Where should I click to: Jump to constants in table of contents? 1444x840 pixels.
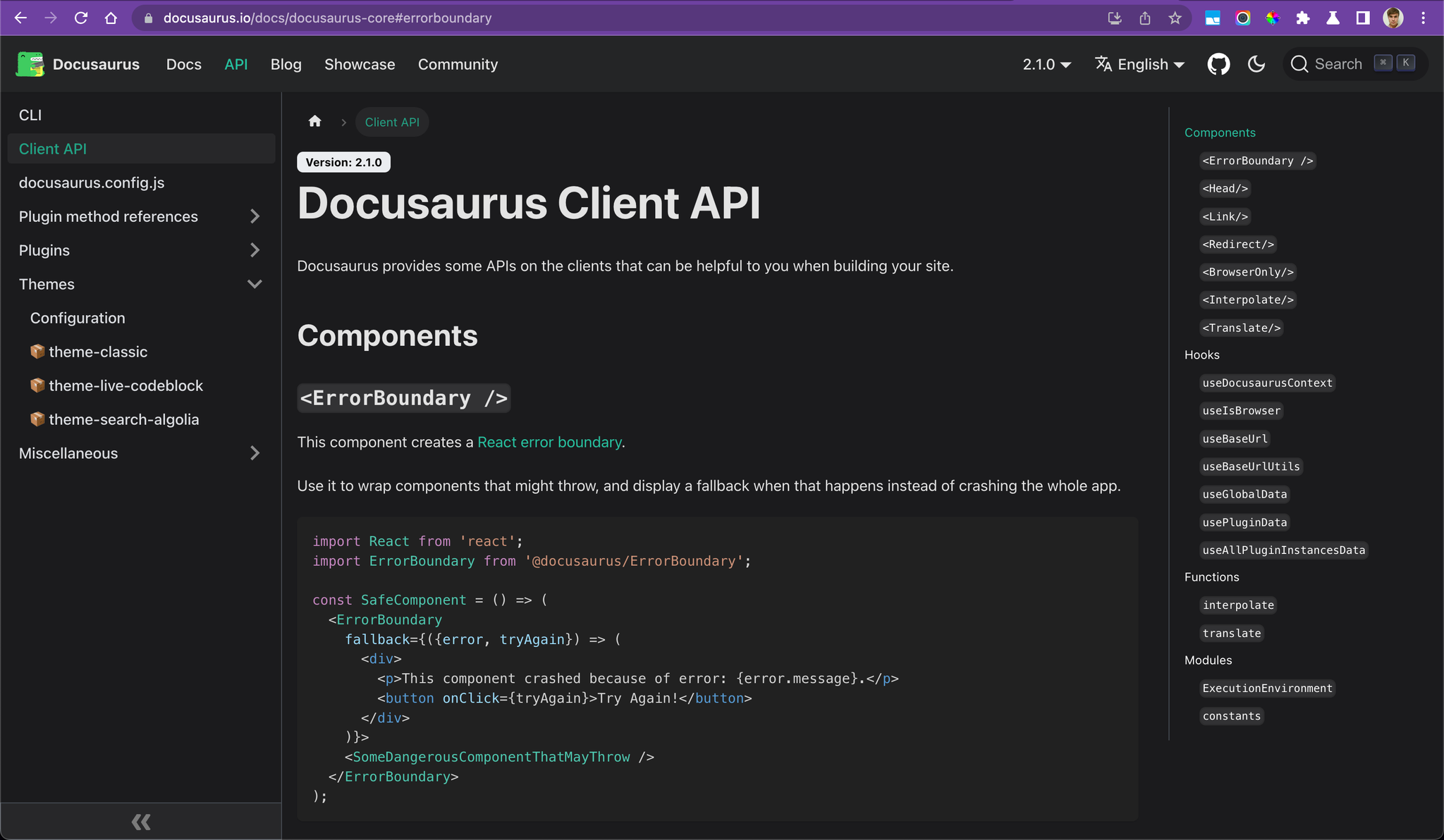tap(1232, 716)
